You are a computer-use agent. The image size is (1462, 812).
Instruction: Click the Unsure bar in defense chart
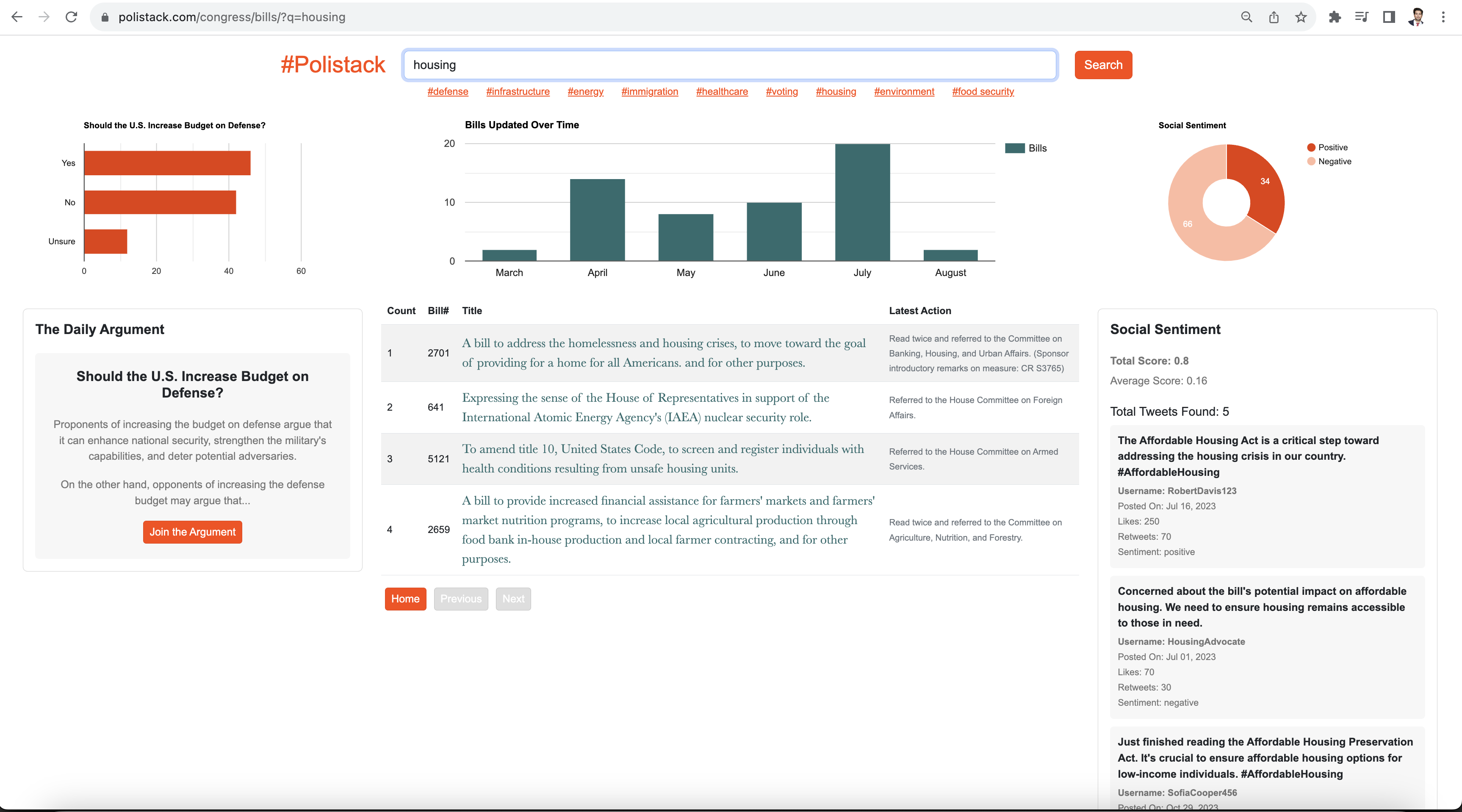tap(105, 241)
